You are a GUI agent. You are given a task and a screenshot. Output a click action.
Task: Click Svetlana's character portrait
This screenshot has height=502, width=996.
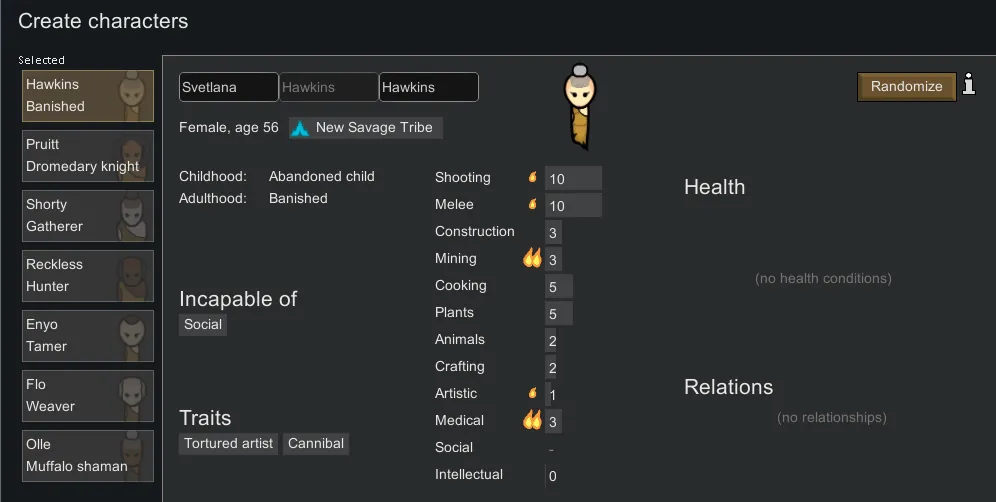pos(580,103)
